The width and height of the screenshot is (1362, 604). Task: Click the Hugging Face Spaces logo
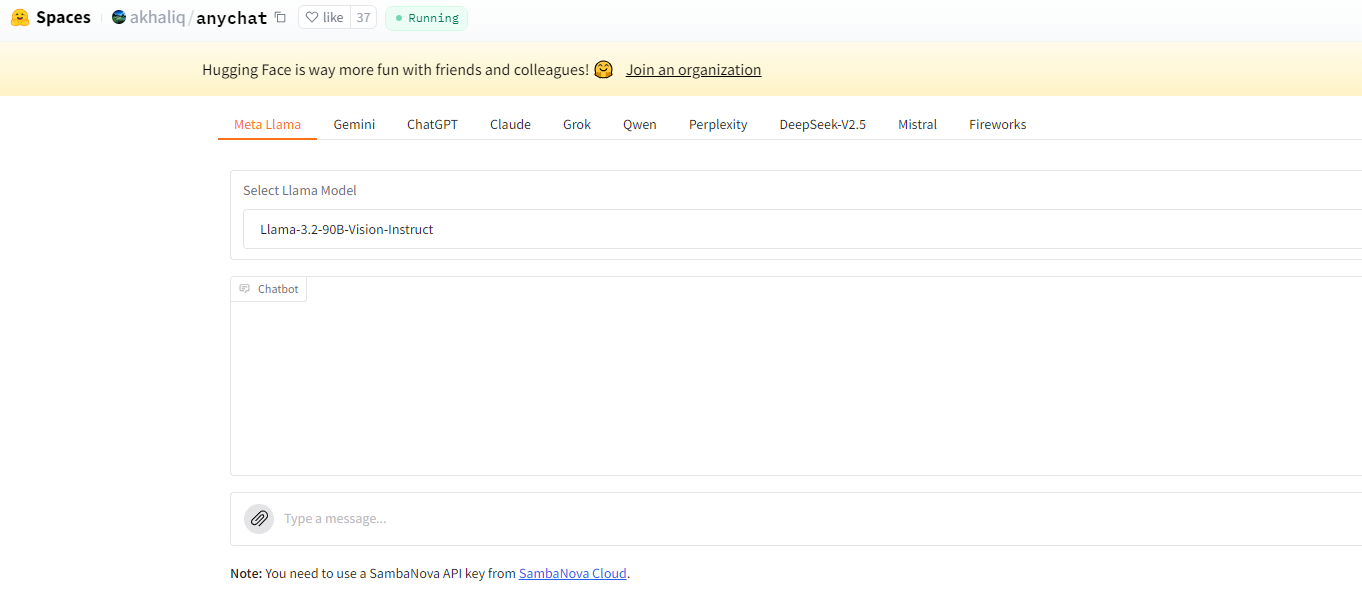pos(20,17)
